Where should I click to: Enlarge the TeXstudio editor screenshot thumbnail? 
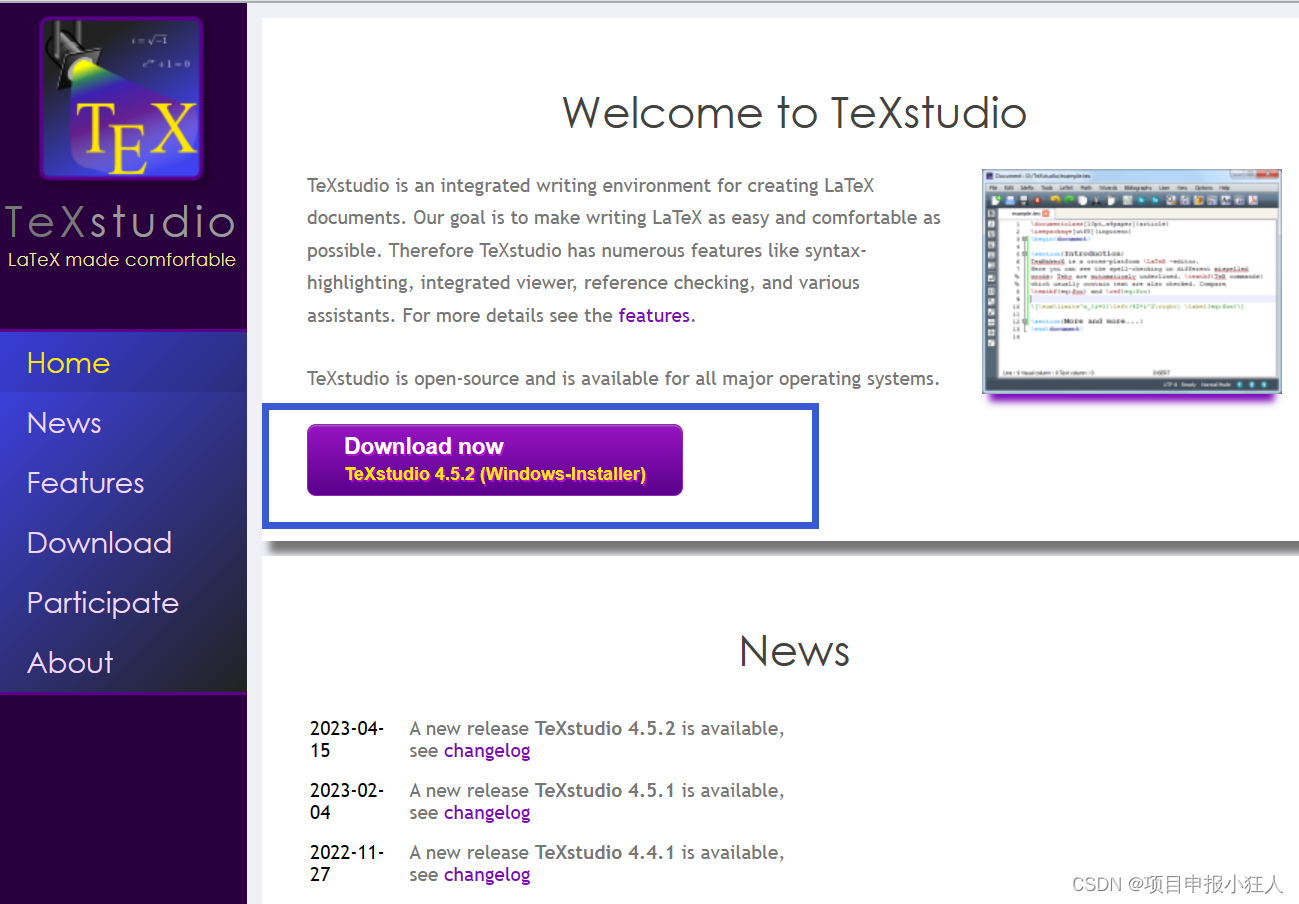[x=1131, y=281]
